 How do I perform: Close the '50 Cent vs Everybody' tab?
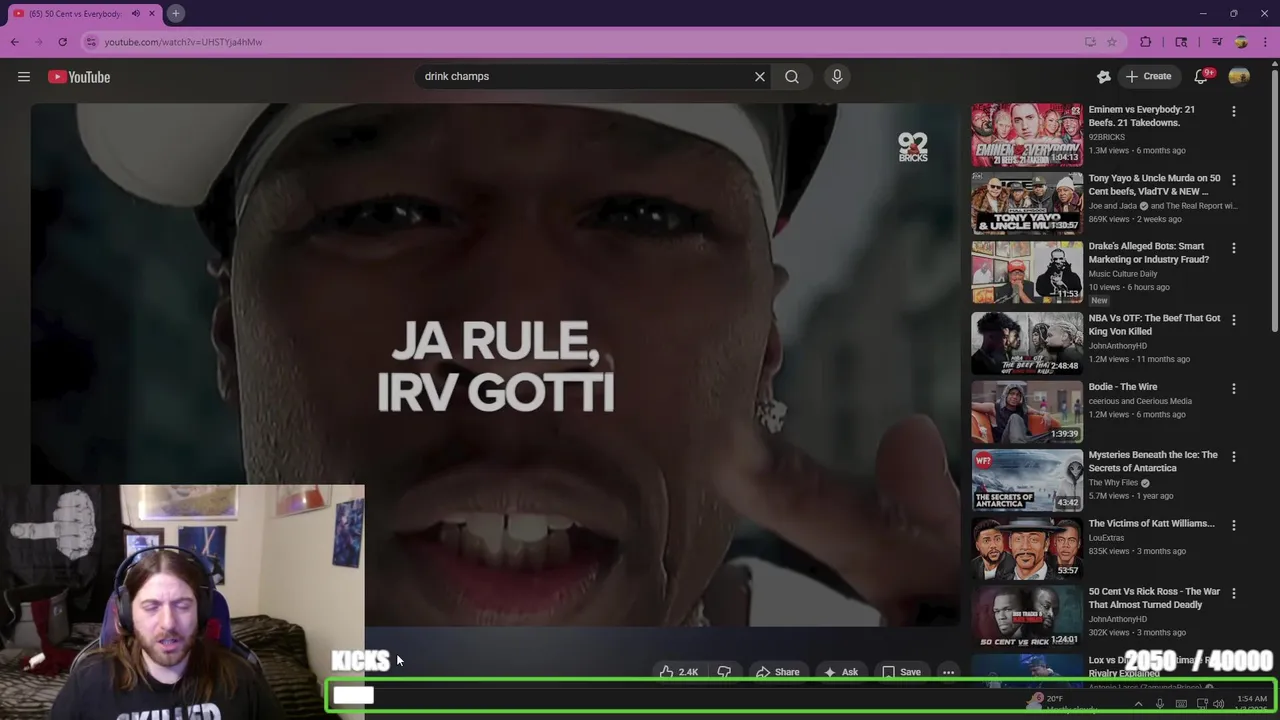point(152,14)
